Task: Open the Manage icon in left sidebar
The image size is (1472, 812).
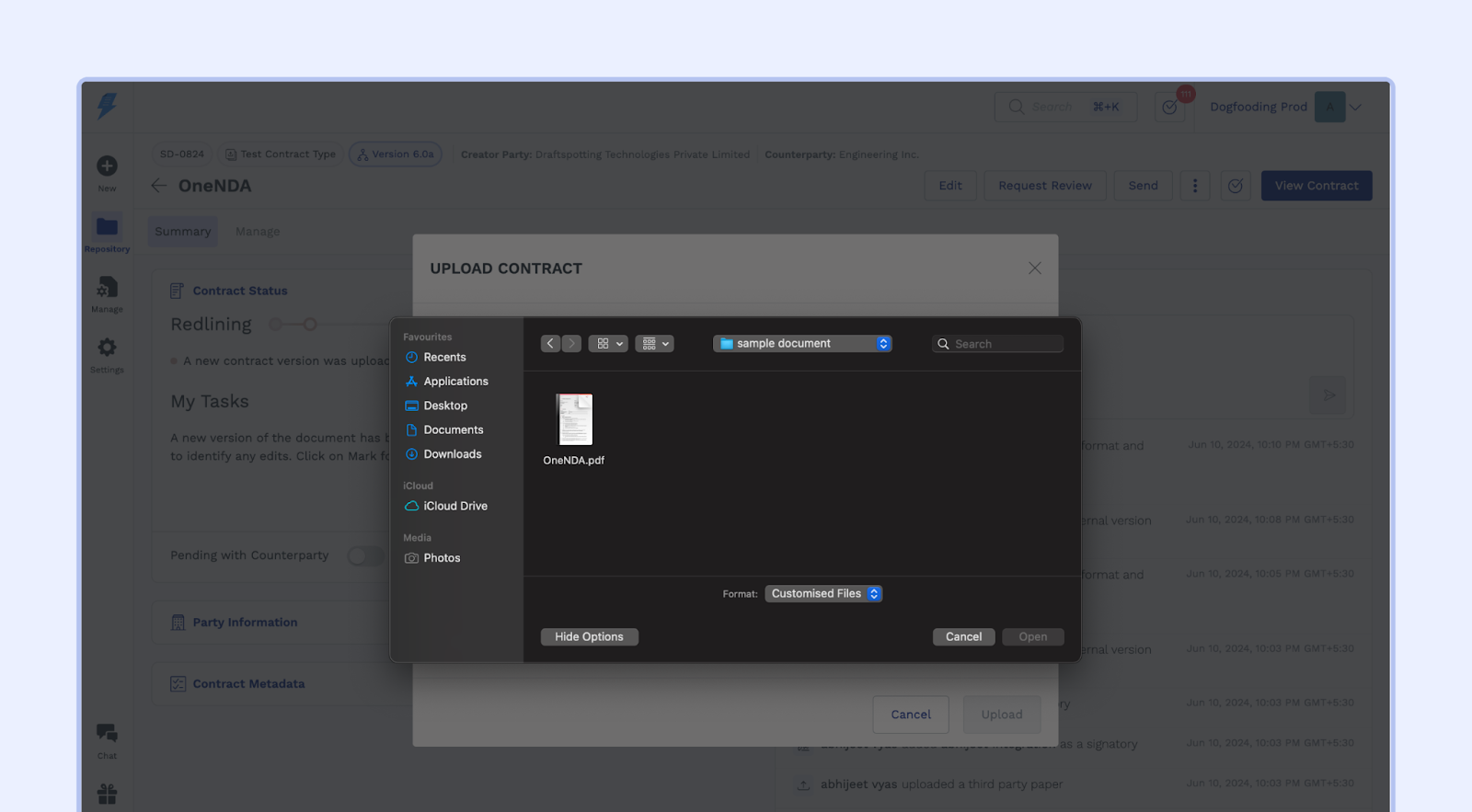Action: point(107,289)
